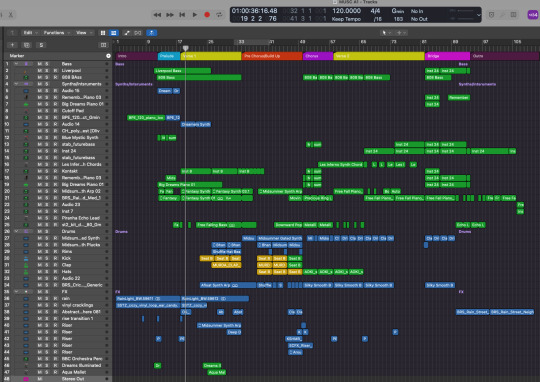Select the Bridge marker
Image resolution: width=540 pixels, height=382 pixels.
click(x=447, y=56)
